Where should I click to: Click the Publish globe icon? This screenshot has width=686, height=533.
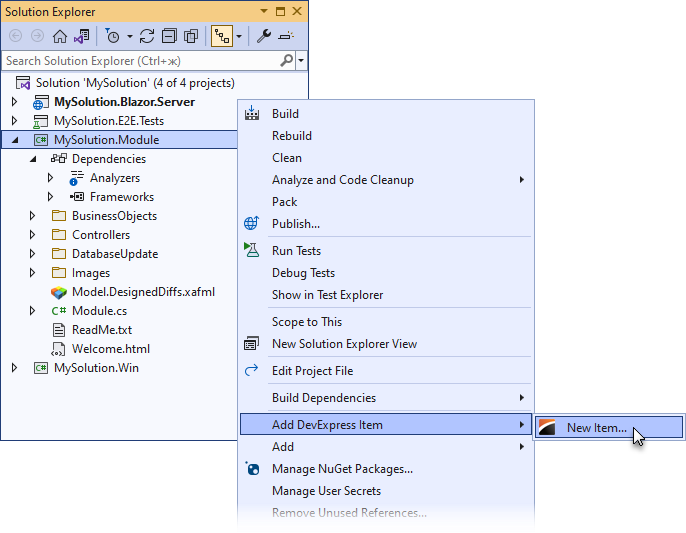[x=252, y=223]
